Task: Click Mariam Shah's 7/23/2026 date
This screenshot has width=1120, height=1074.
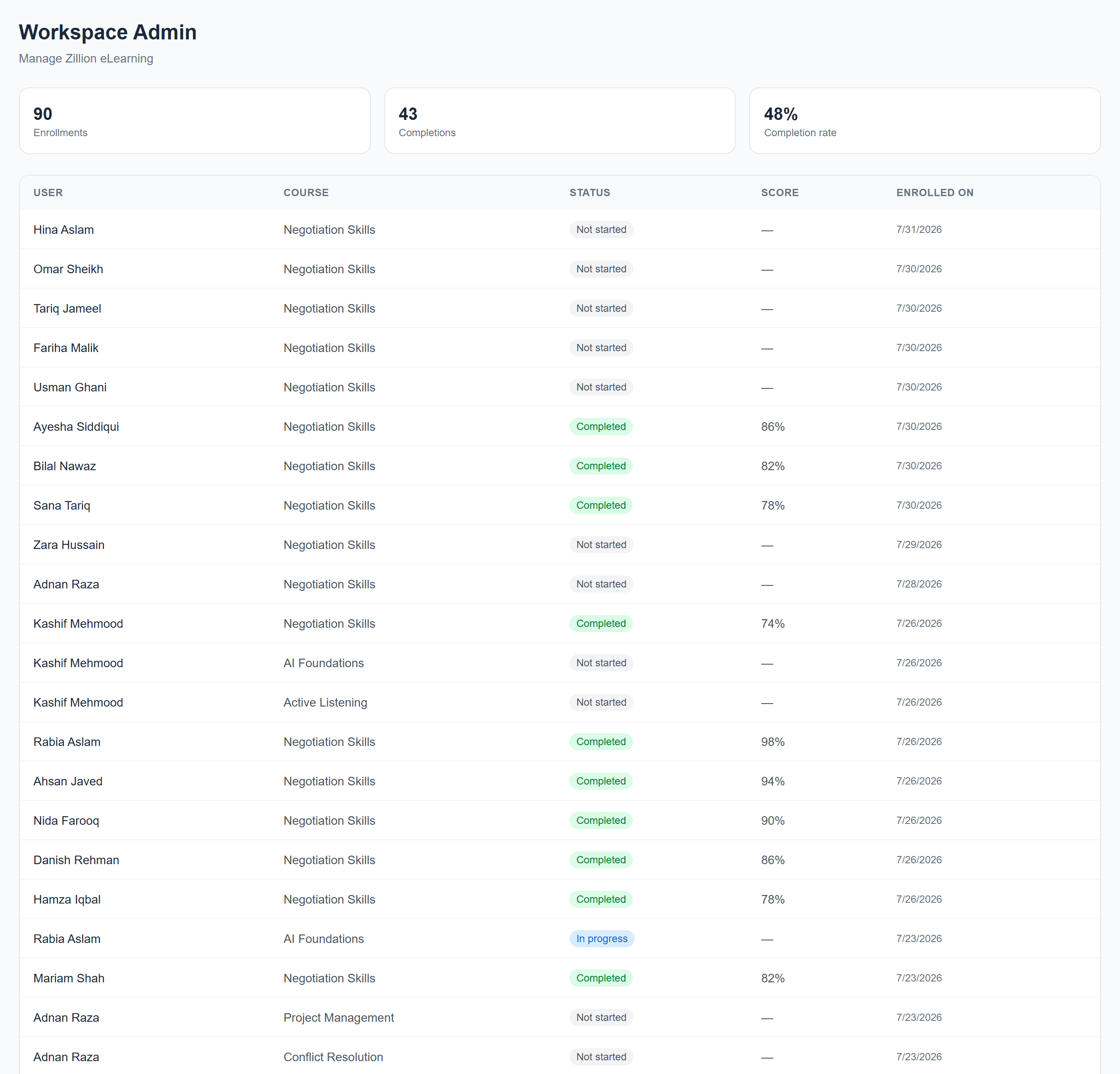Action: (919, 979)
